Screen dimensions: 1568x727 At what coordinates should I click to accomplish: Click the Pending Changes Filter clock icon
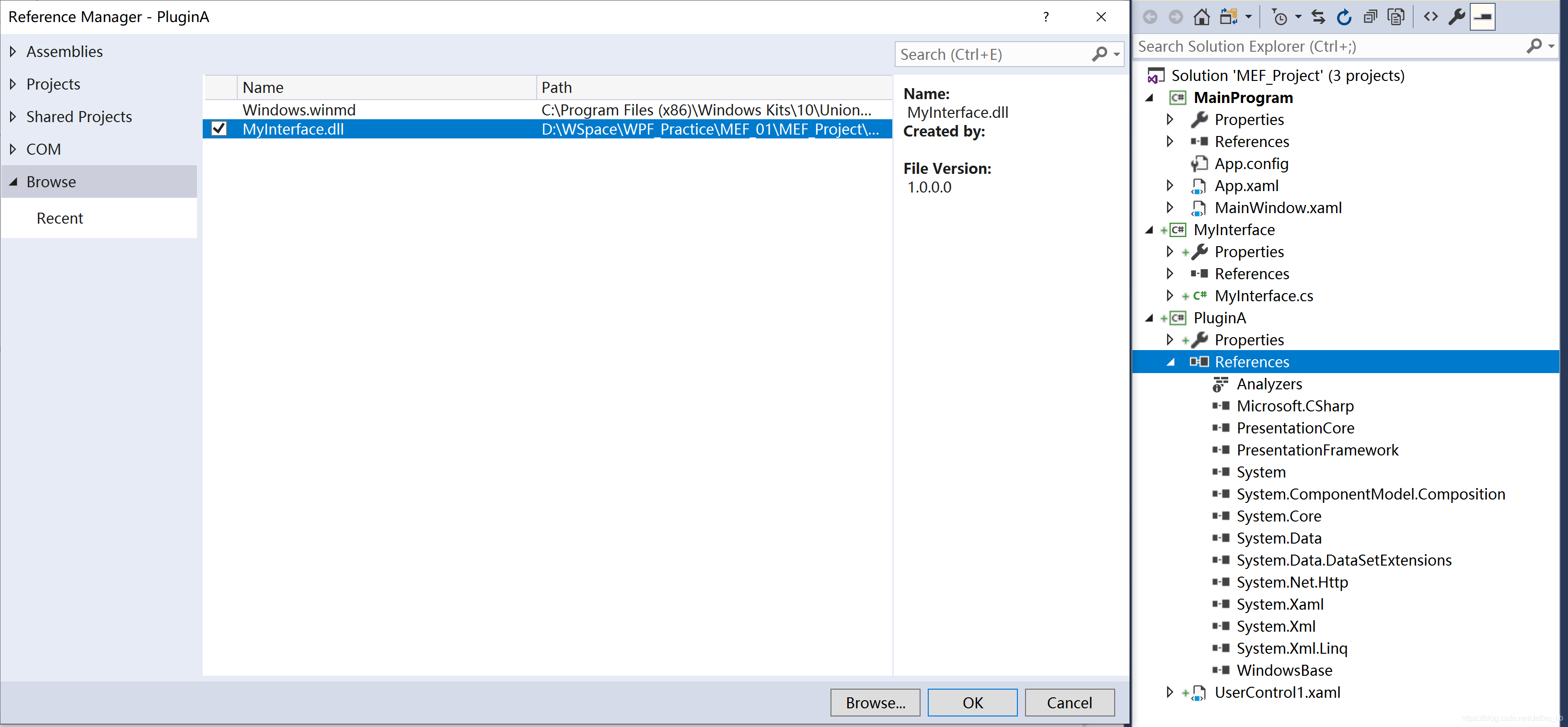point(1280,17)
